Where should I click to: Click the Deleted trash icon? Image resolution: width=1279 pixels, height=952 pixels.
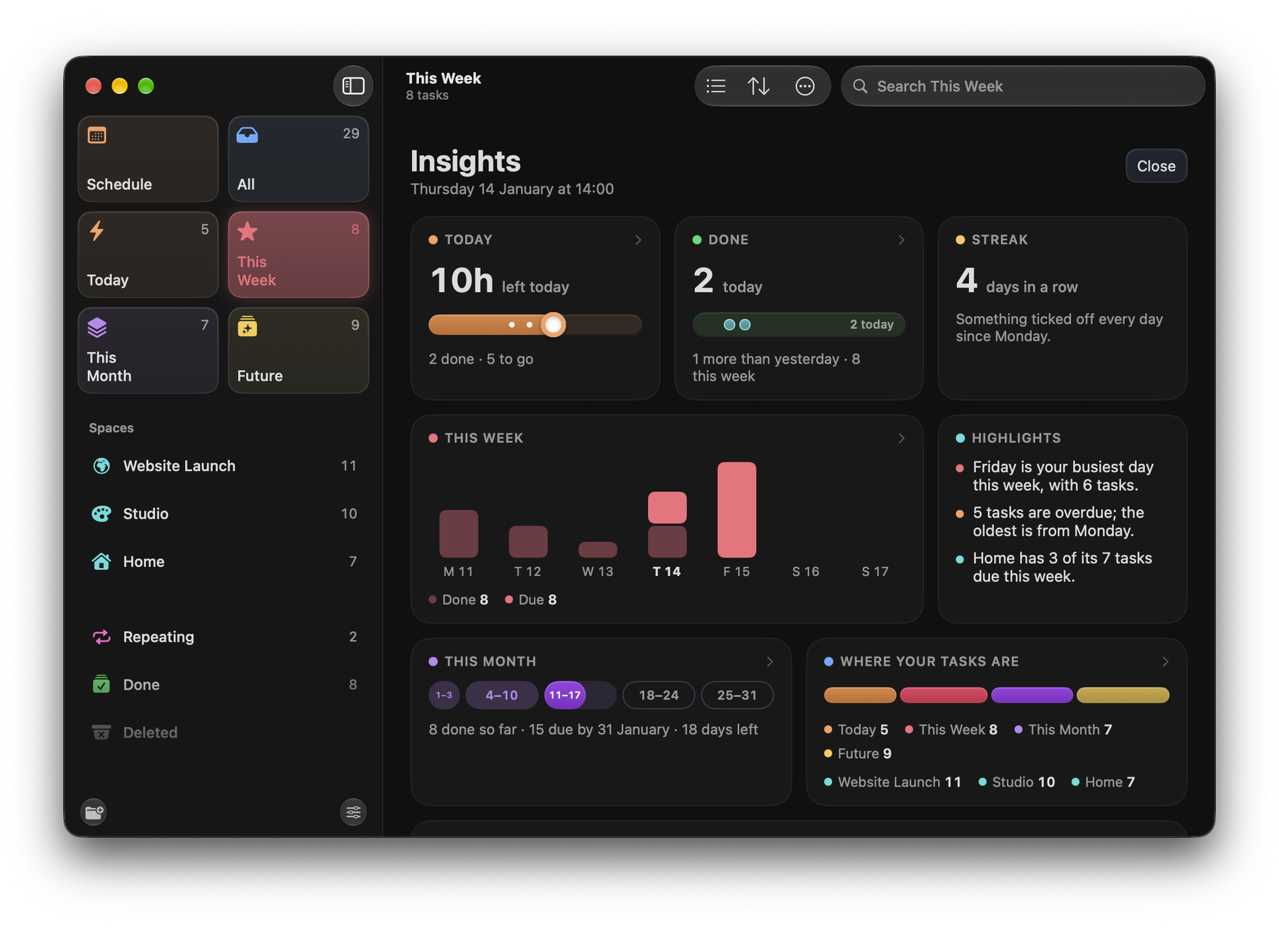[101, 732]
